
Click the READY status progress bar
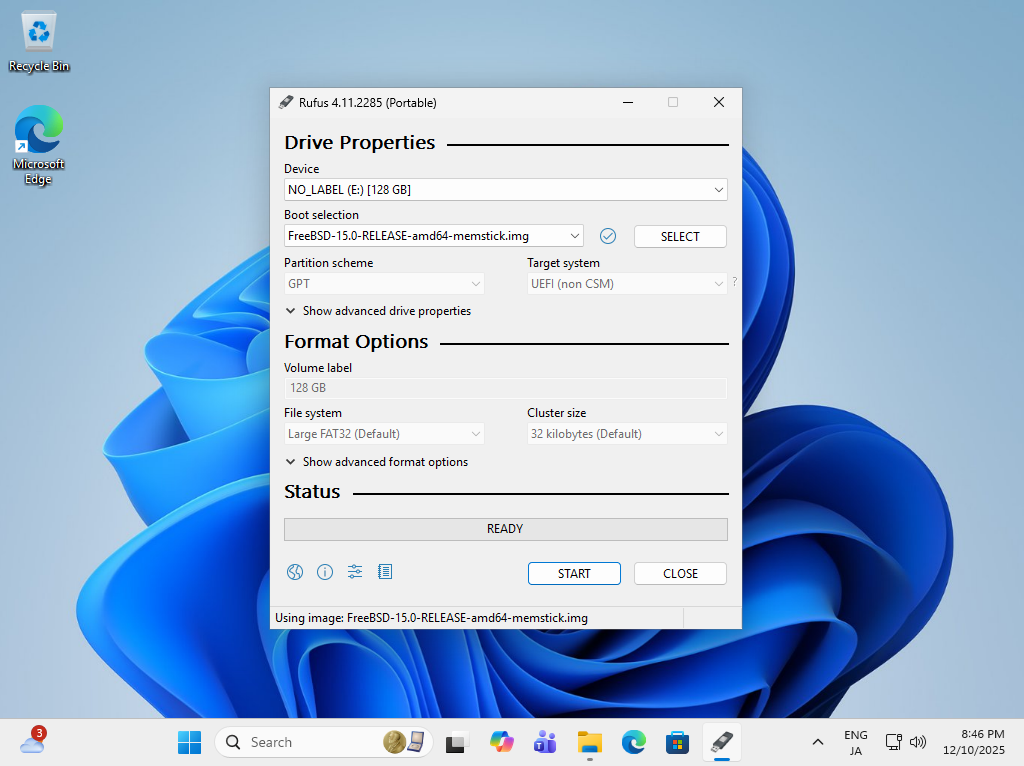505,528
